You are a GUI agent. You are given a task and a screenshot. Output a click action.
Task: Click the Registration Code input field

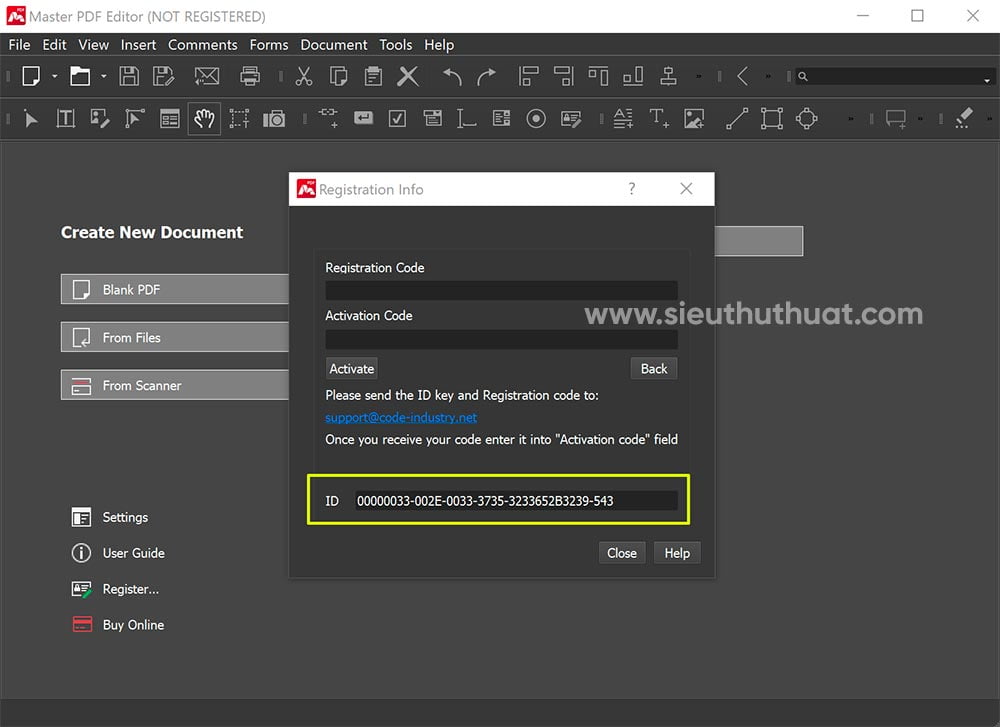coord(501,290)
